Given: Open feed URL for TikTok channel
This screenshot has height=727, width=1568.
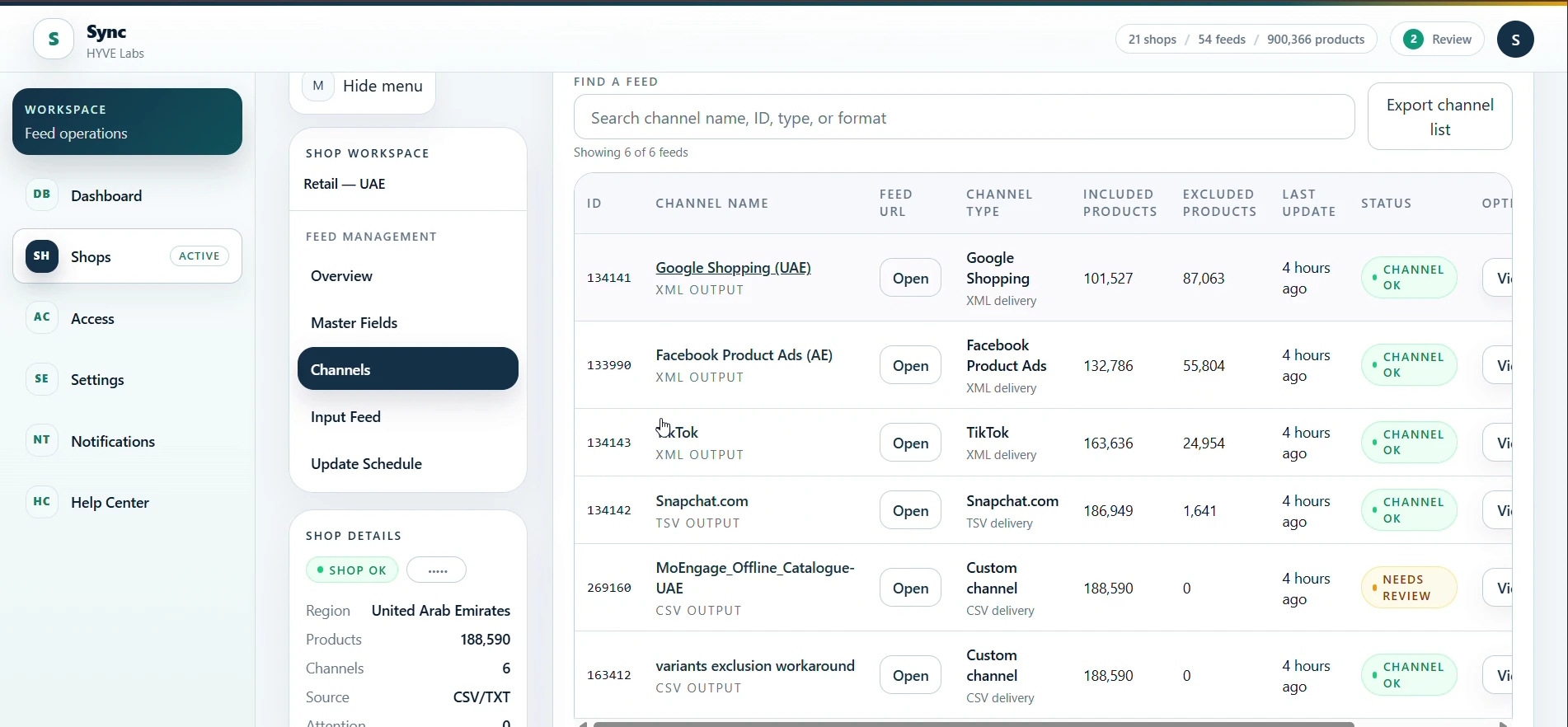Looking at the screenshot, I should 910,443.
